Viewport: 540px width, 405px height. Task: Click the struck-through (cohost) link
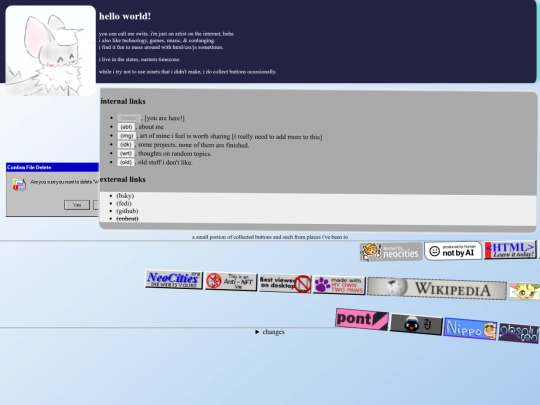pos(127,218)
